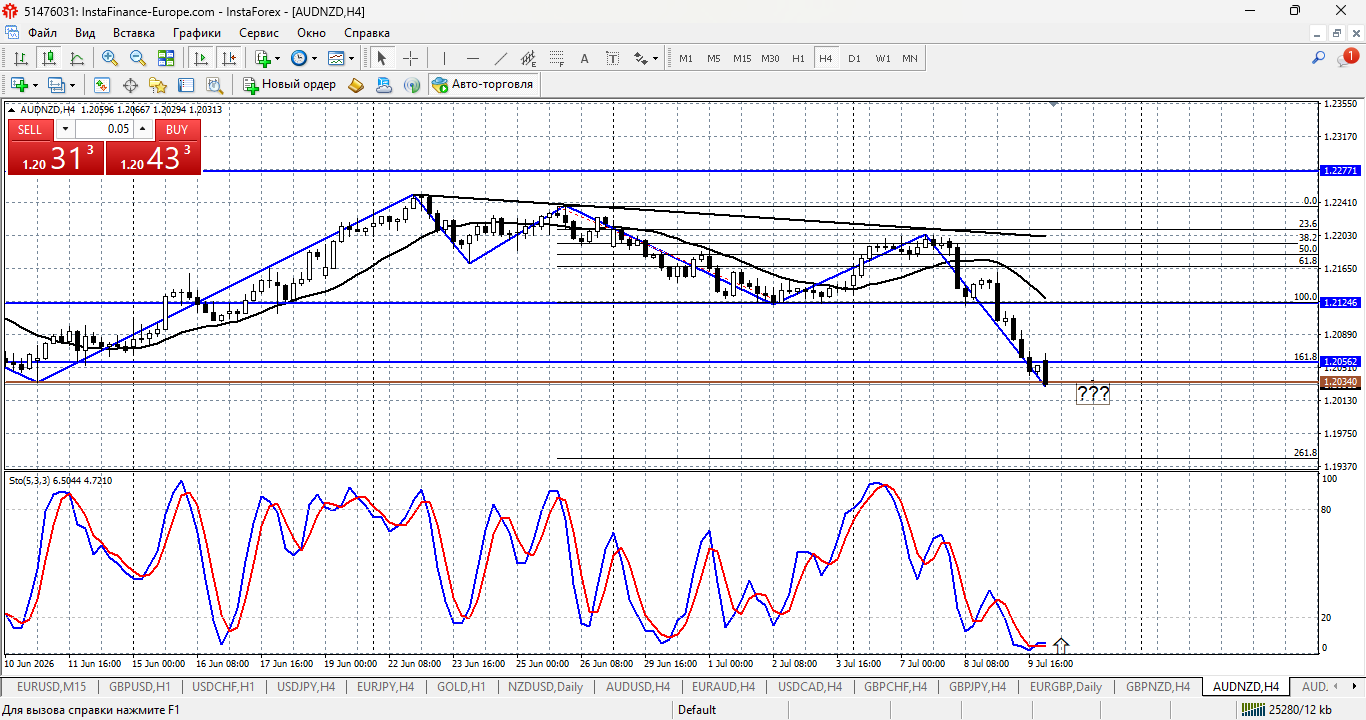Click the profiles icon
This screenshot has height=720, width=1366.
(x=56, y=85)
